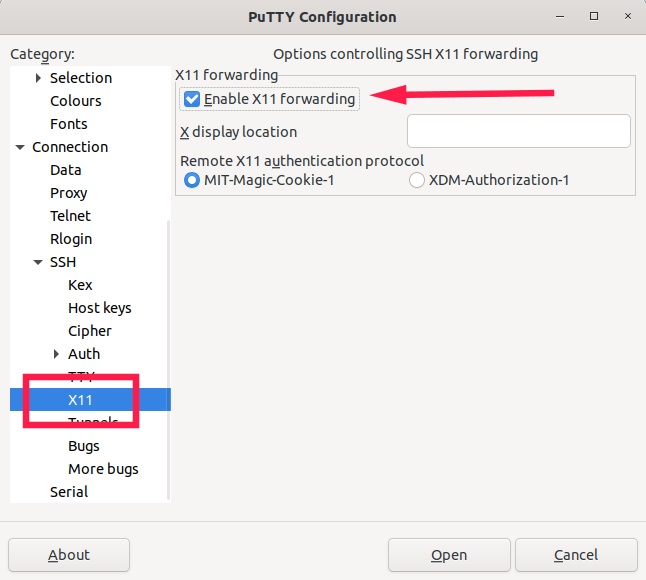Enable X11 forwarding checkbox
This screenshot has width=646, height=580.
coord(192,99)
